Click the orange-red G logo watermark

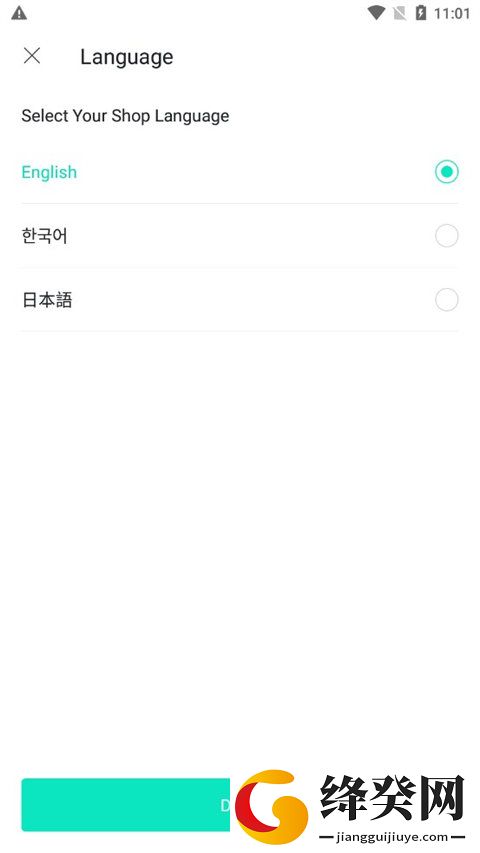pyautogui.click(x=271, y=806)
